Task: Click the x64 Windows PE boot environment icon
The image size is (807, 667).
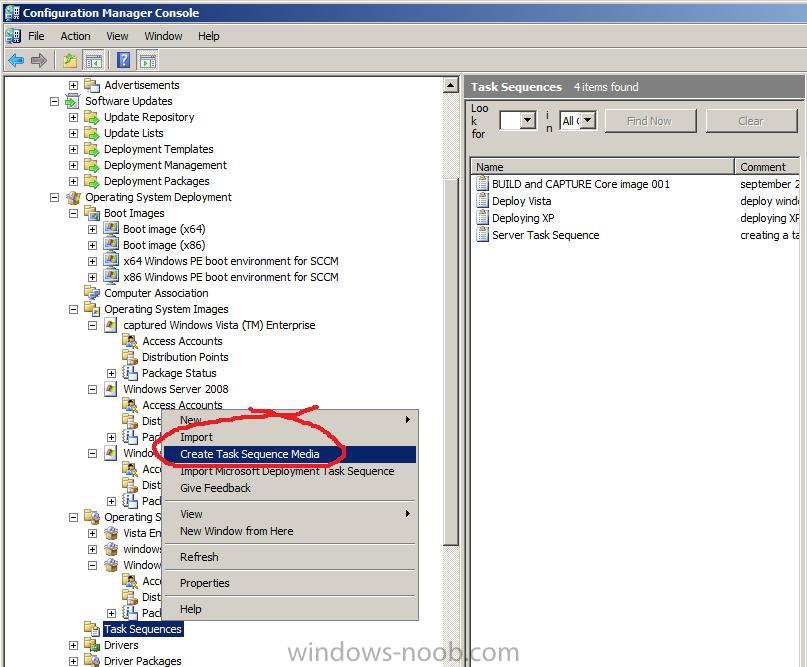Action: [111, 261]
